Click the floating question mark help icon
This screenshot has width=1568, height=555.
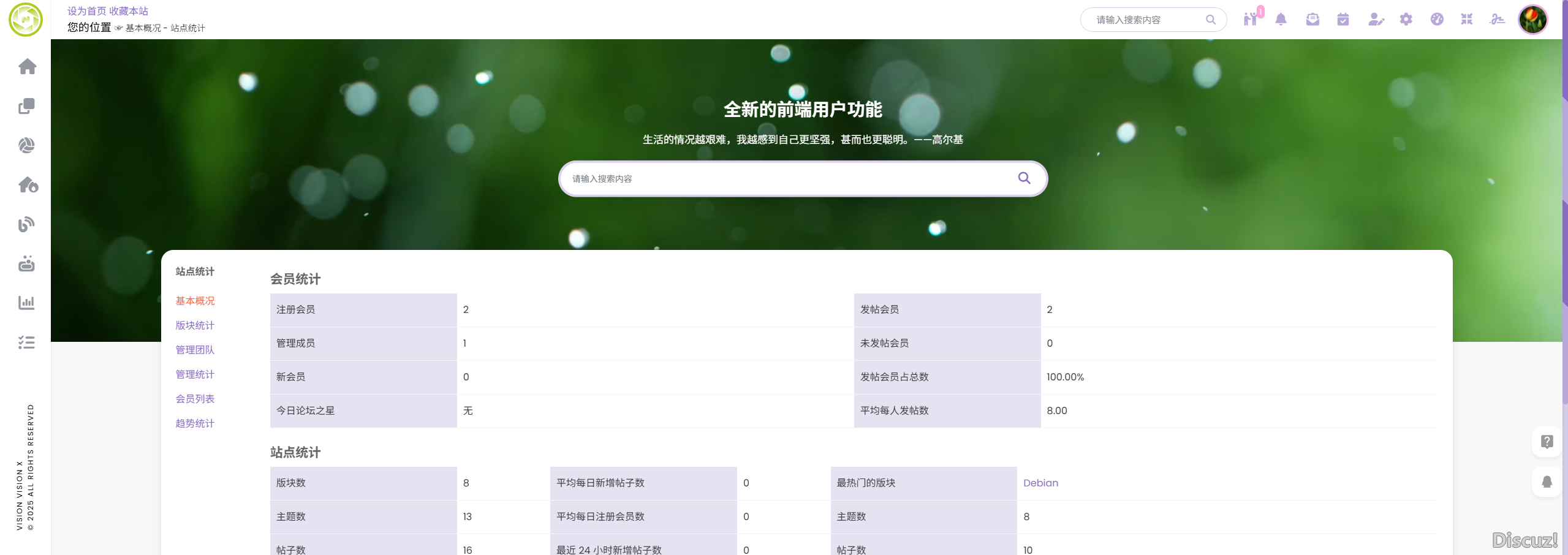(1547, 442)
